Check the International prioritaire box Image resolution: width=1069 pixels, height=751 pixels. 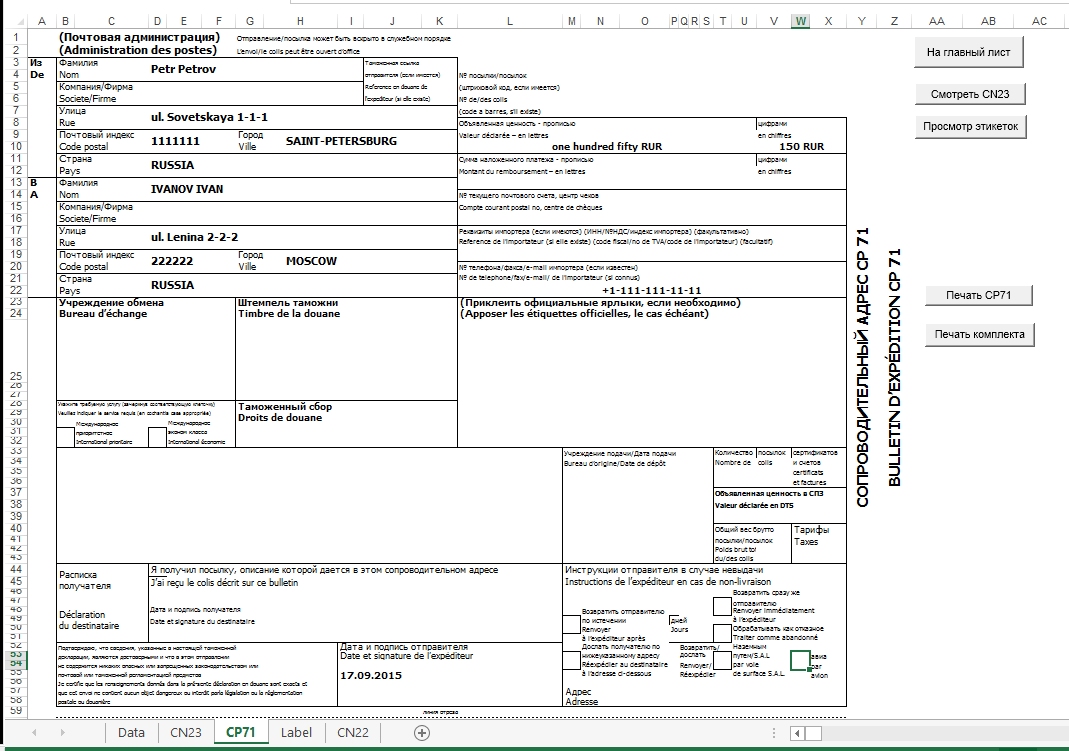66,436
